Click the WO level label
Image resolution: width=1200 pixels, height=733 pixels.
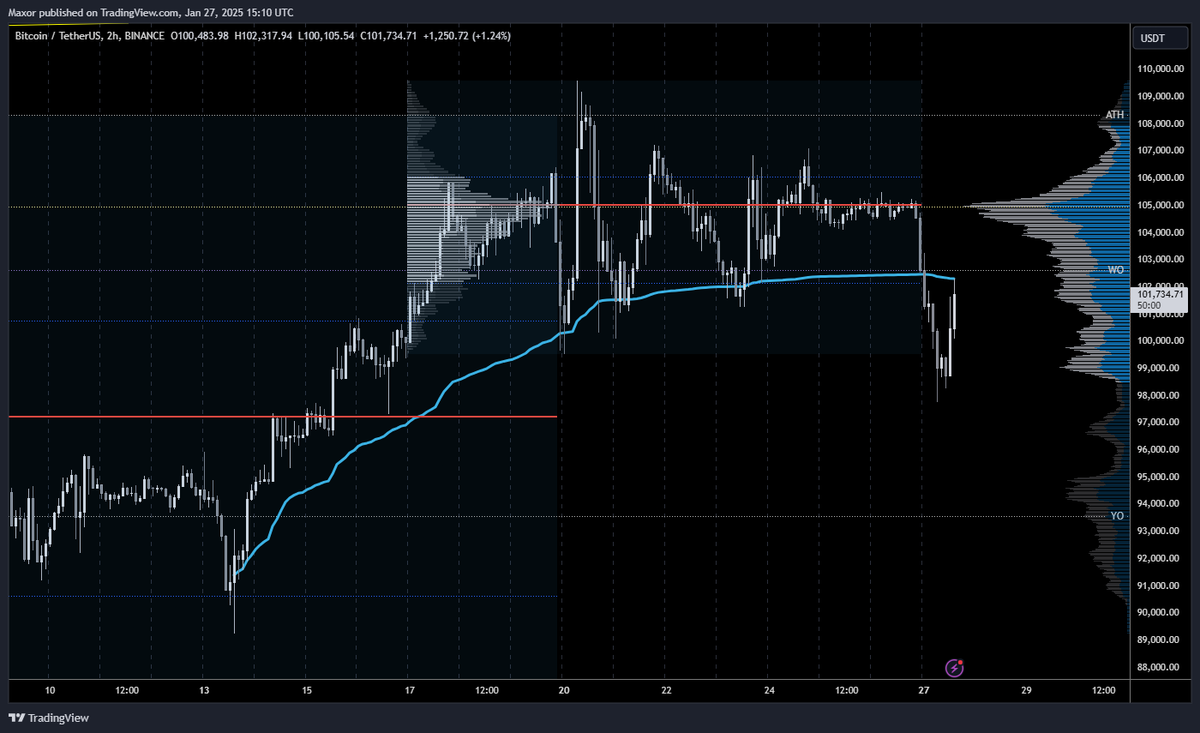coord(1117,270)
